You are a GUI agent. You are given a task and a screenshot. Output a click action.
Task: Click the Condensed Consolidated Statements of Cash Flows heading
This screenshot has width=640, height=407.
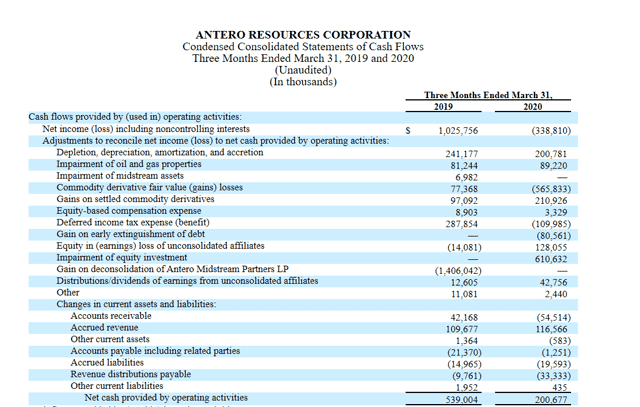[303, 47]
